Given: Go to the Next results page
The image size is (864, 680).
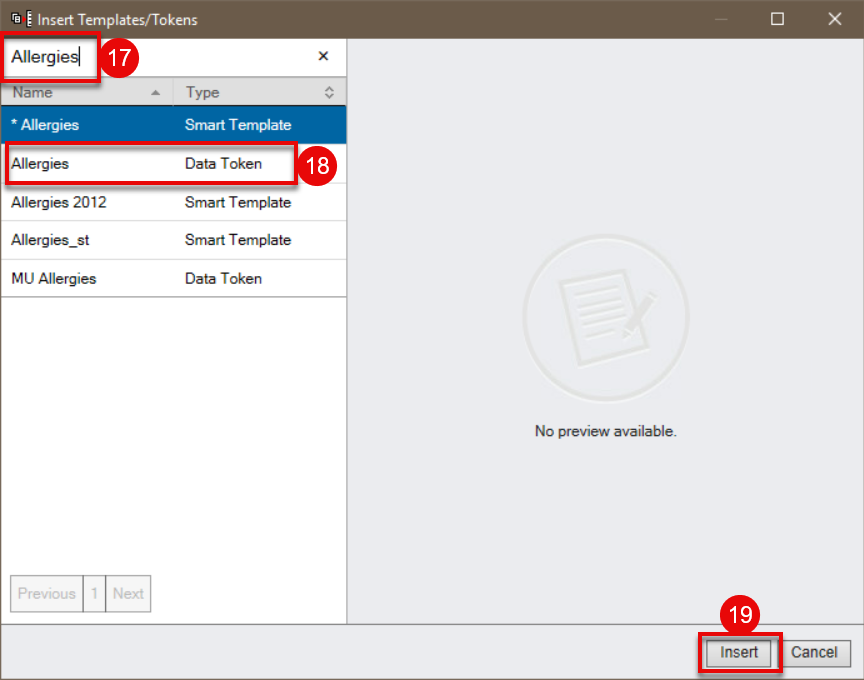Looking at the screenshot, I should [128, 594].
